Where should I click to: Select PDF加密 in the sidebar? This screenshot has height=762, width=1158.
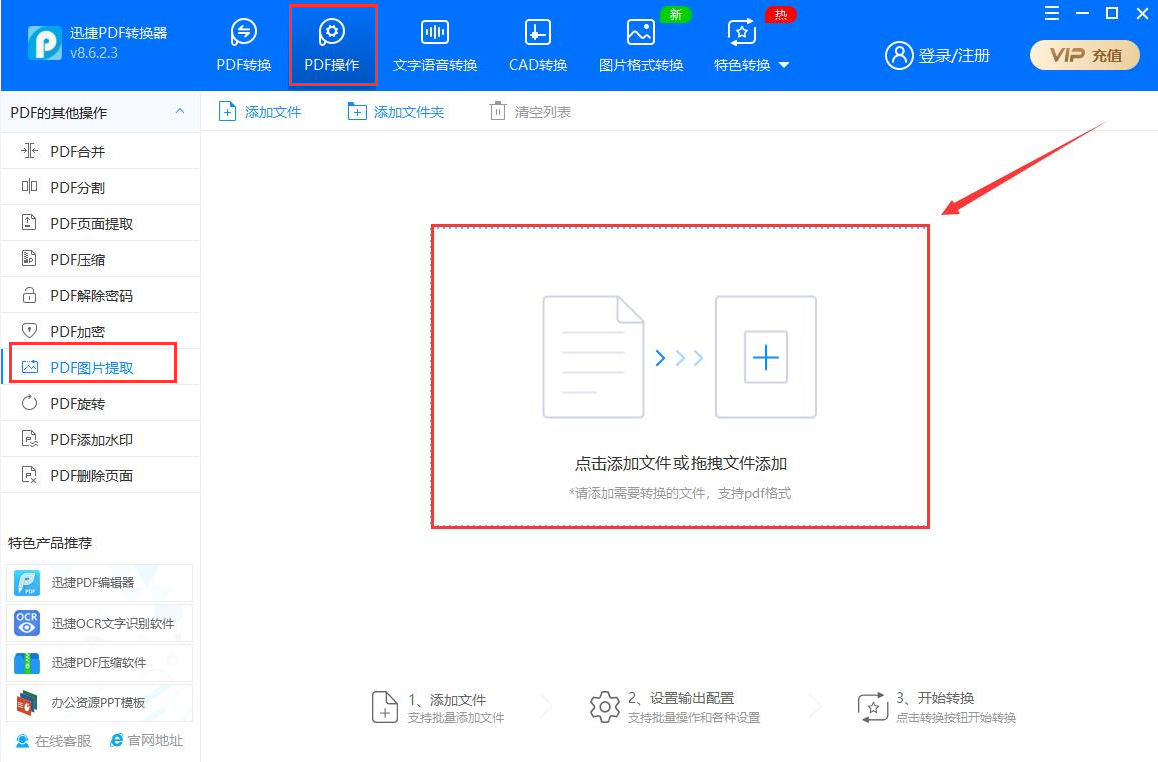100,332
